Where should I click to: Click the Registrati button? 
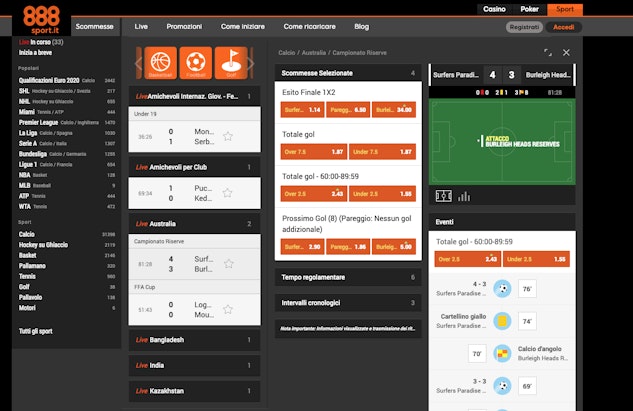(524, 27)
